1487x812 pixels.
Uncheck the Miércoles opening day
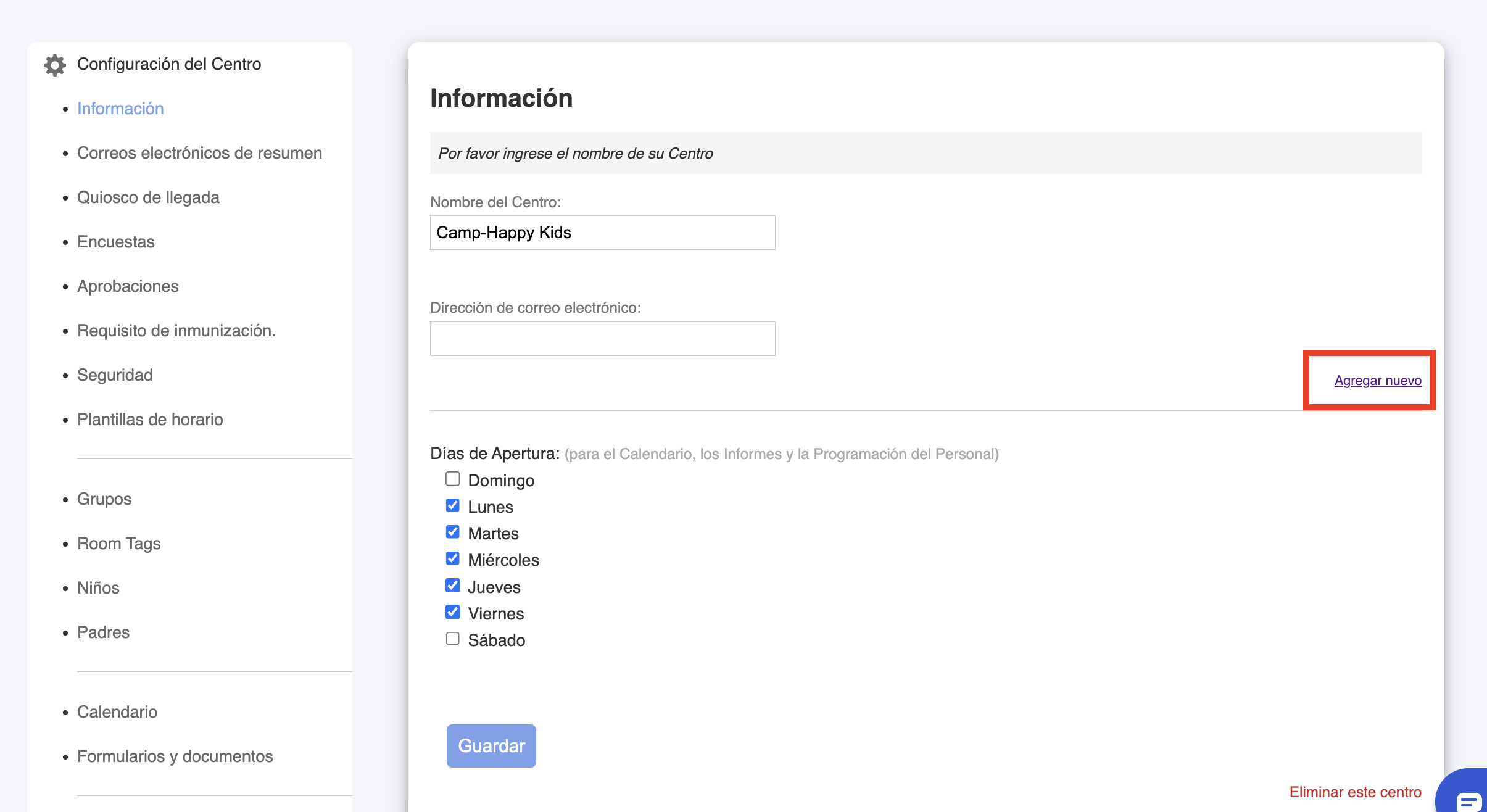[452, 558]
